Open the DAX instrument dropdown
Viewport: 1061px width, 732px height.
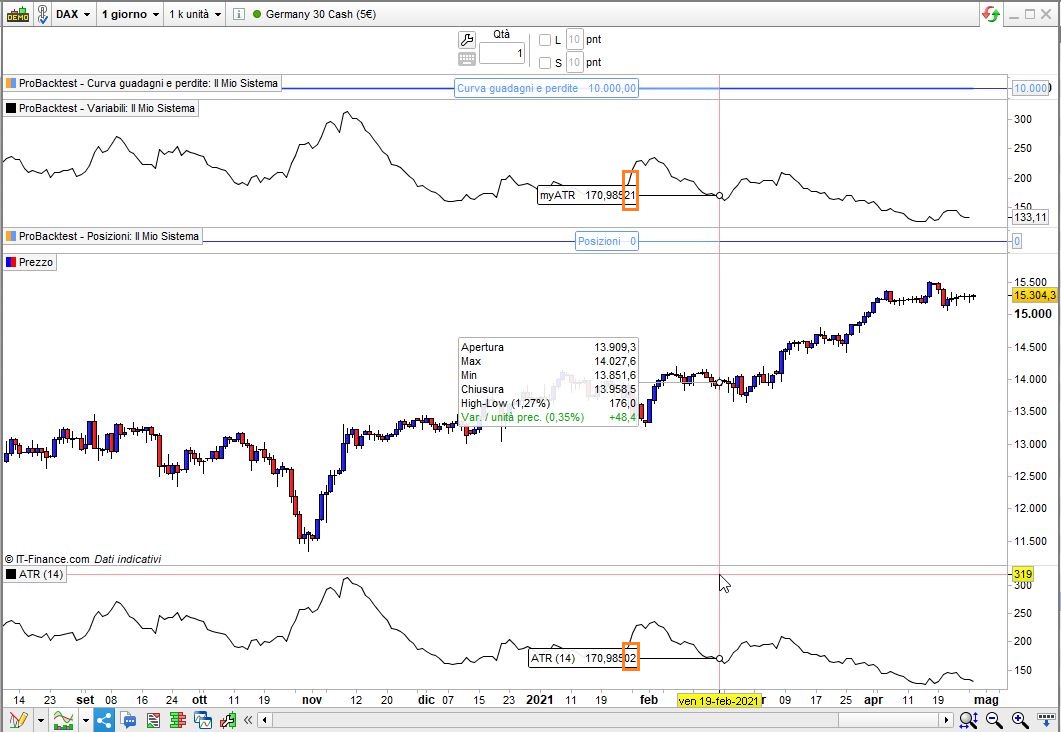(73, 14)
